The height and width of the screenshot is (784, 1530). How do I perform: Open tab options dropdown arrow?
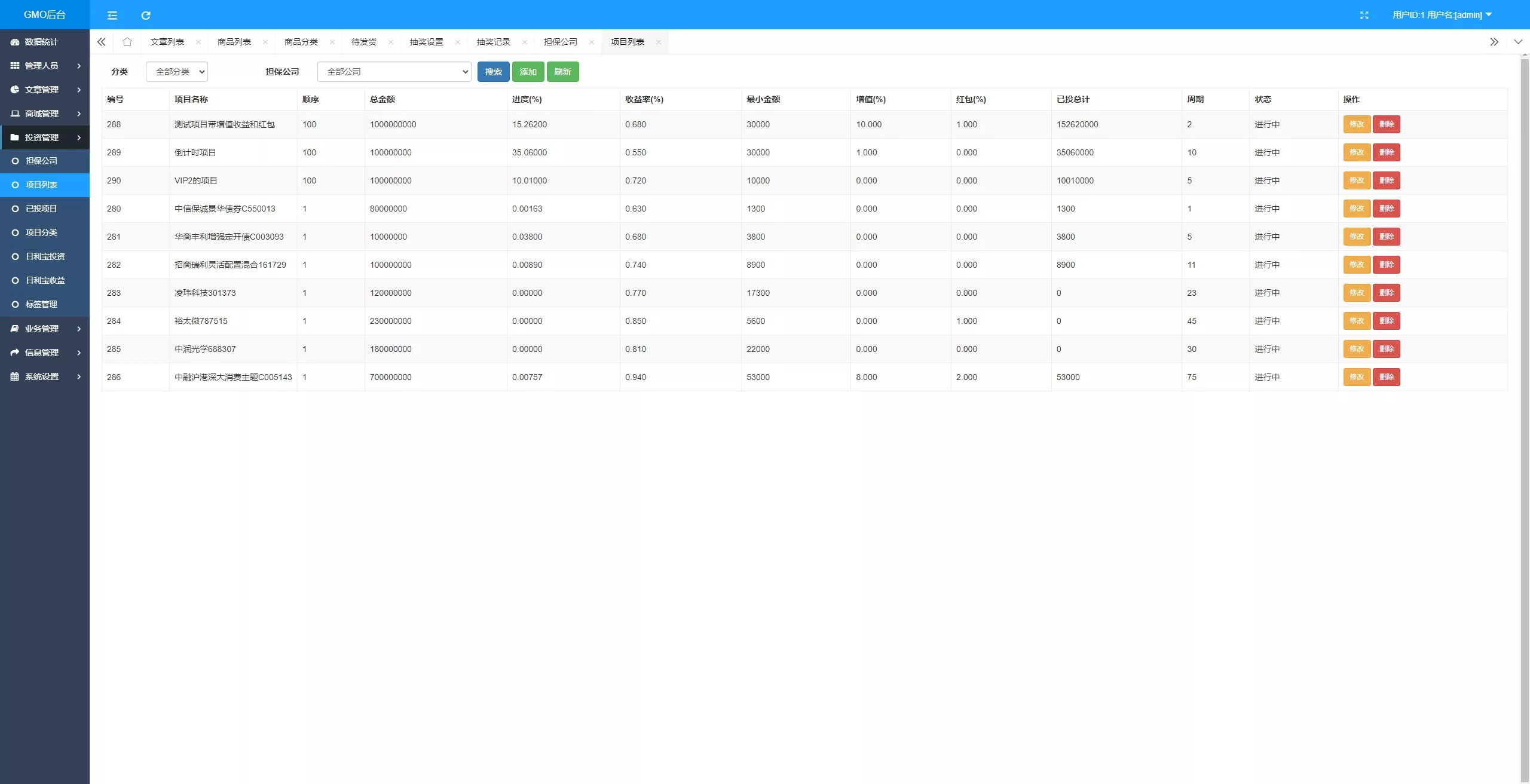[x=1518, y=42]
